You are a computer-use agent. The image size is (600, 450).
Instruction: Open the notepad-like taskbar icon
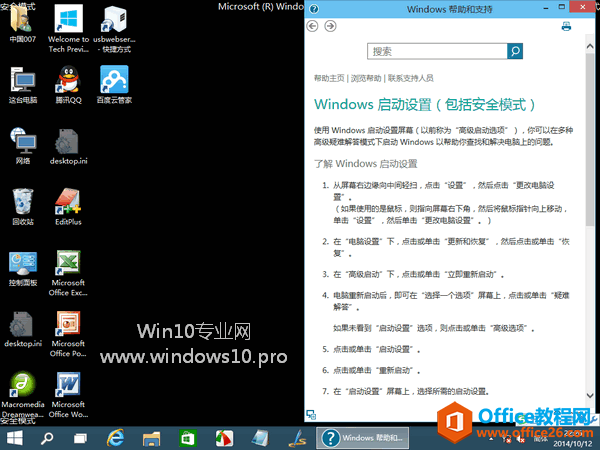pos(261,439)
